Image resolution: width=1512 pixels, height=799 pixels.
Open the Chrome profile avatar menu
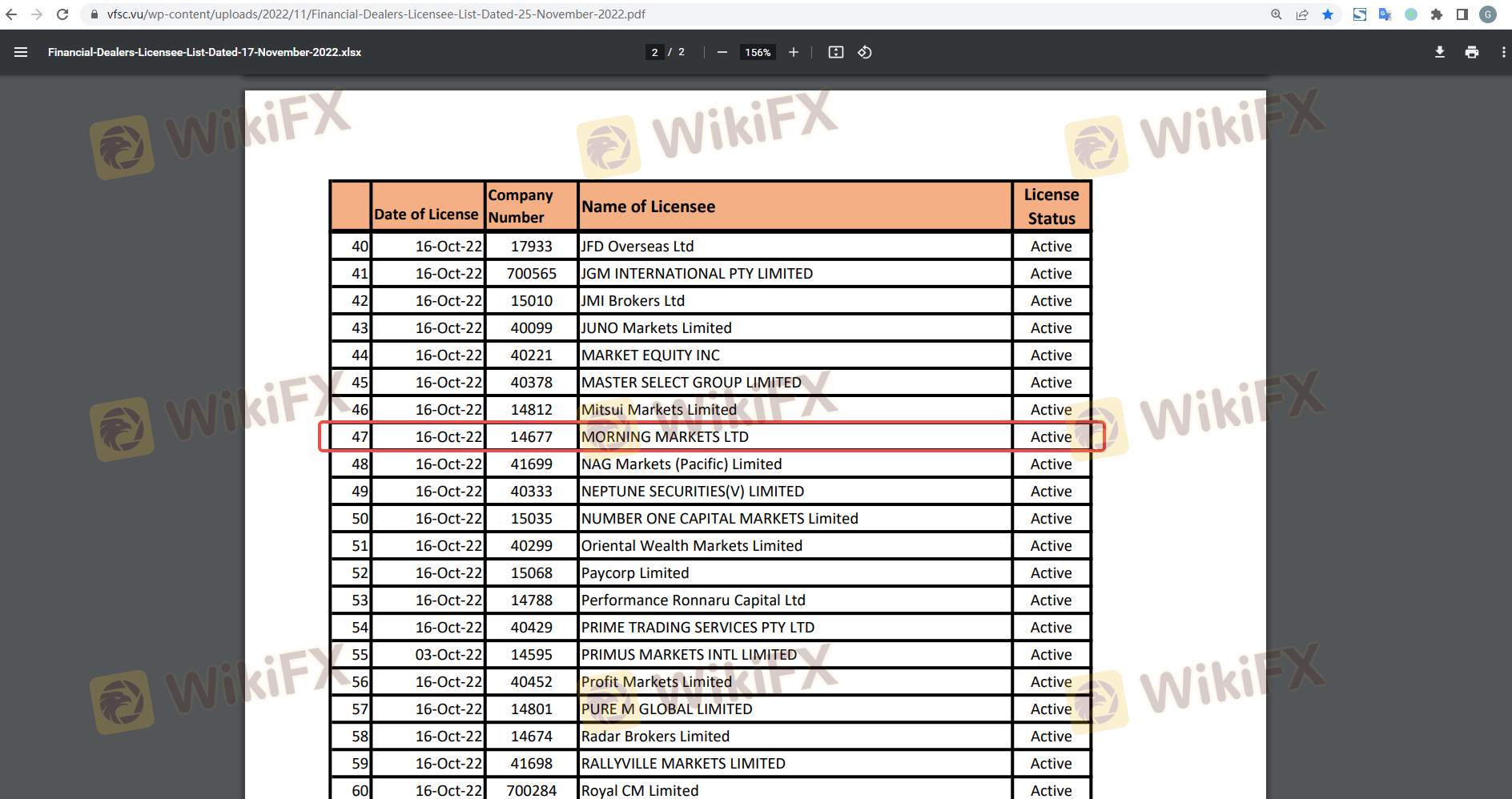1488,14
